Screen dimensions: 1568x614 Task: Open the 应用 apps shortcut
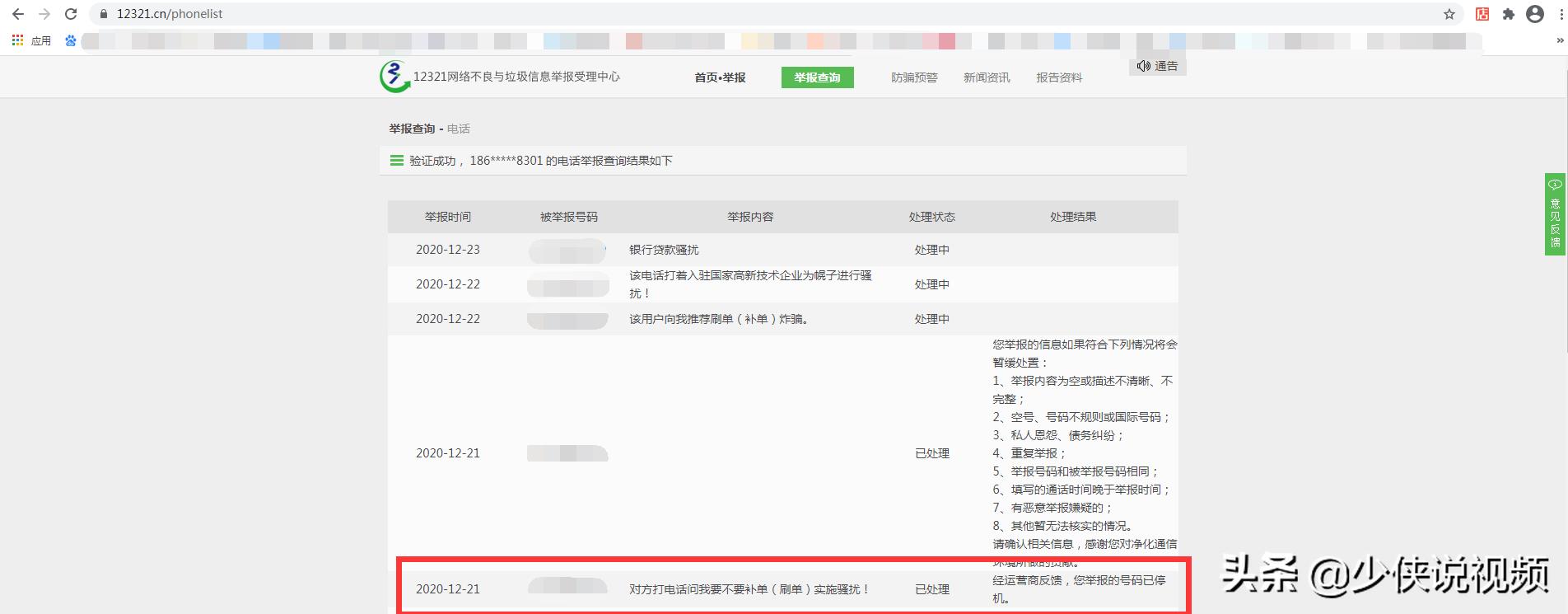[x=31, y=40]
